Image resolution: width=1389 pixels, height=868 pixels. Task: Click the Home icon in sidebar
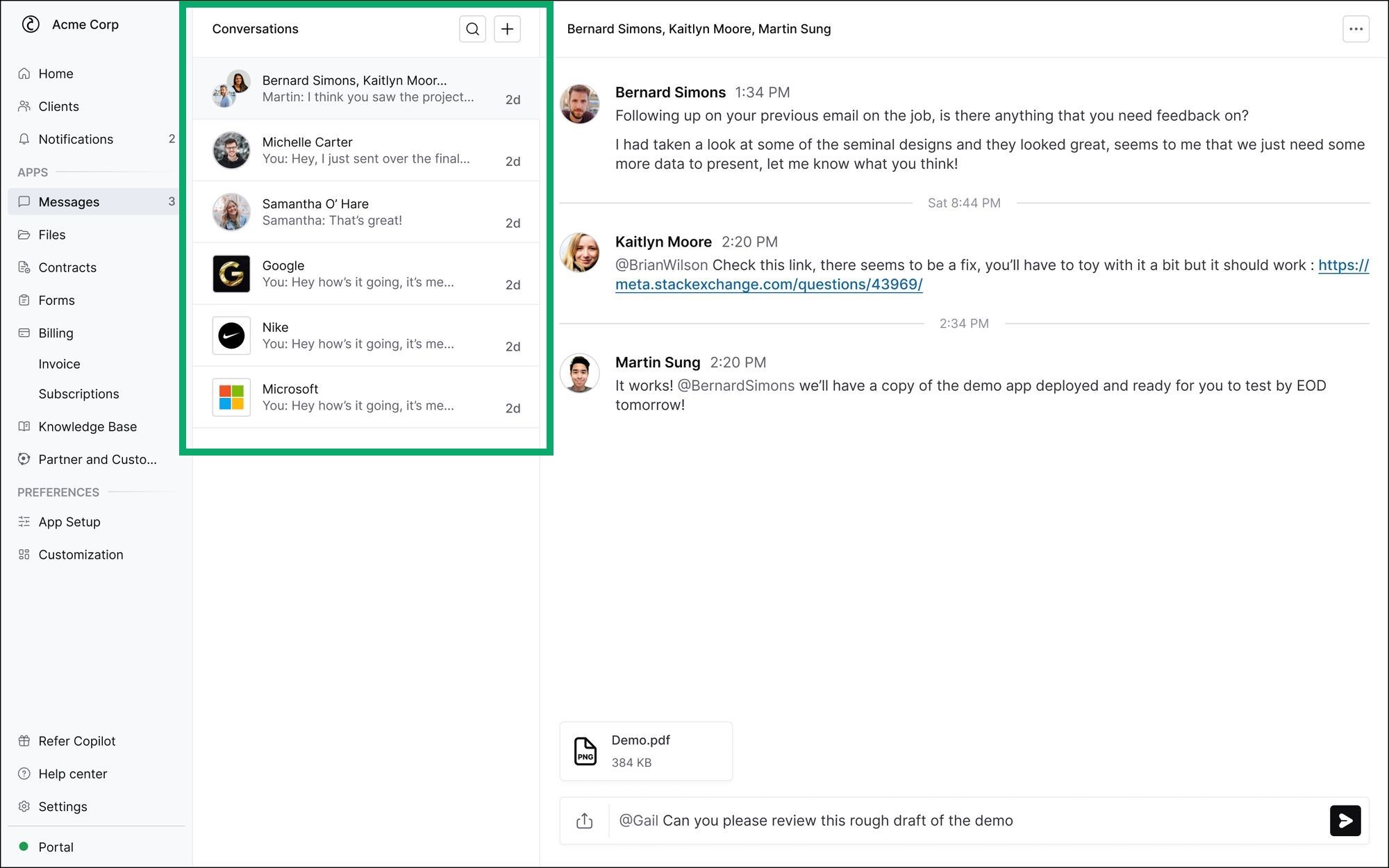coord(24,74)
